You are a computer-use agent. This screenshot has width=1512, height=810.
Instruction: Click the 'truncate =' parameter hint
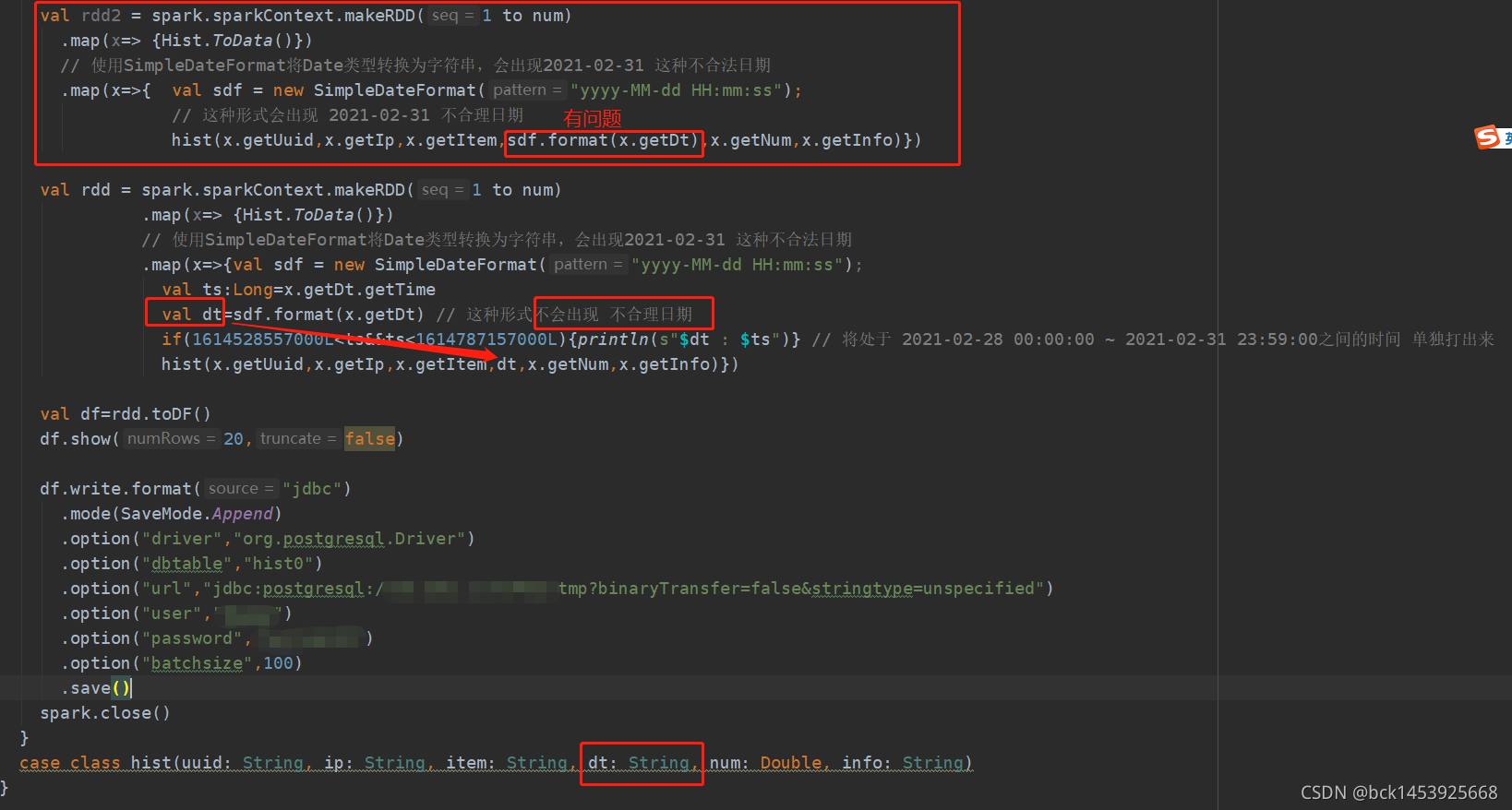tap(298, 439)
